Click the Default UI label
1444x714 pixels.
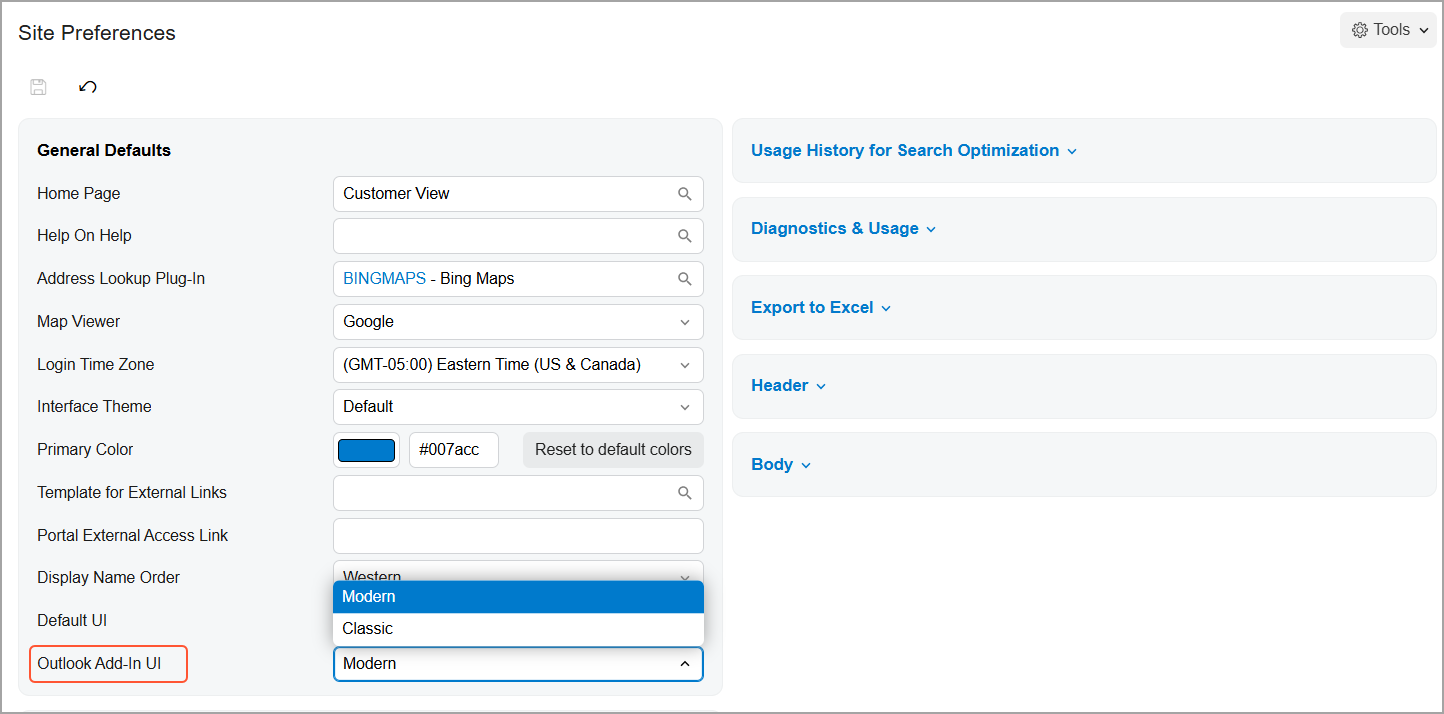pos(72,621)
